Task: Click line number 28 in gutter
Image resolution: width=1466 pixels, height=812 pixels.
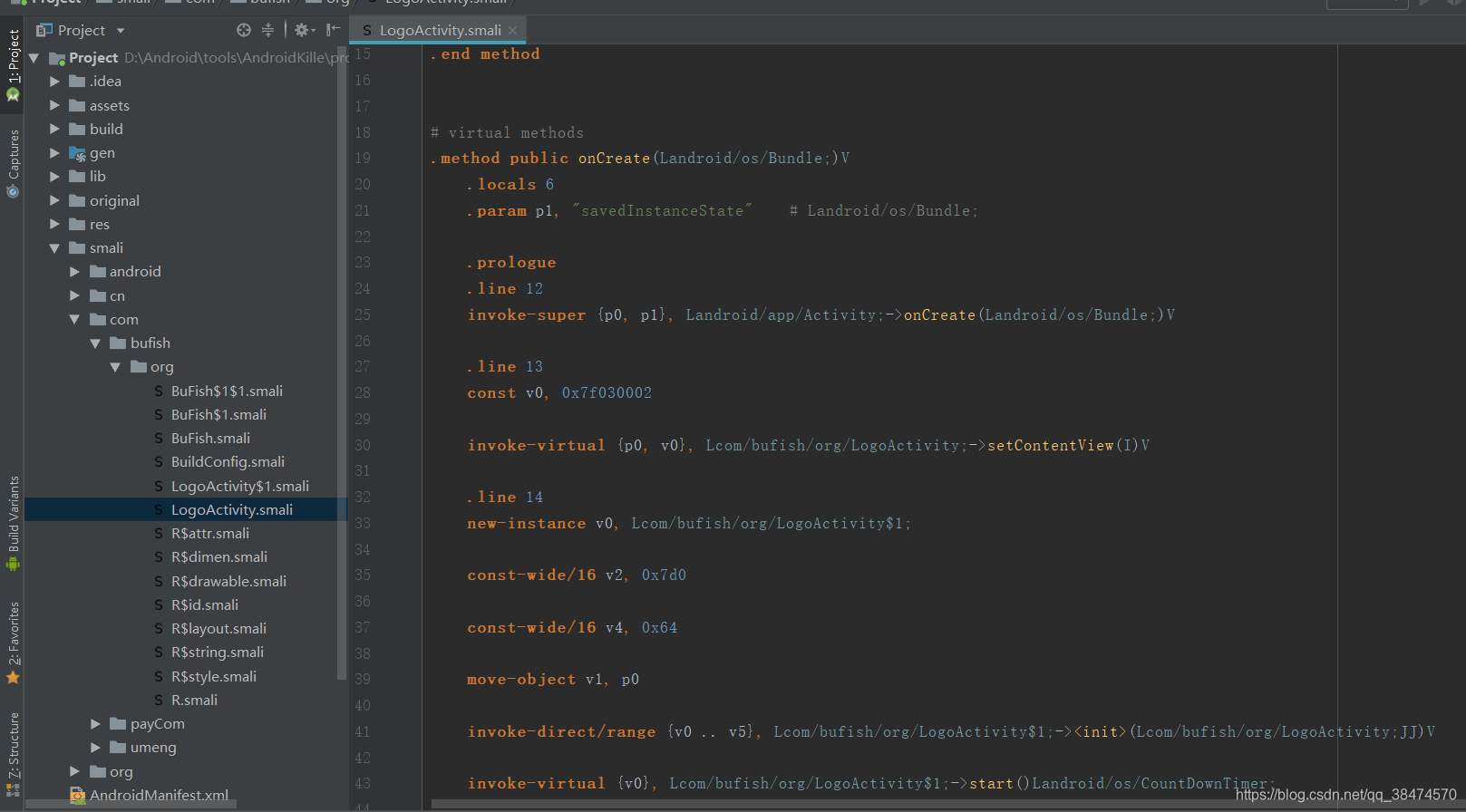Action: coord(363,392)
